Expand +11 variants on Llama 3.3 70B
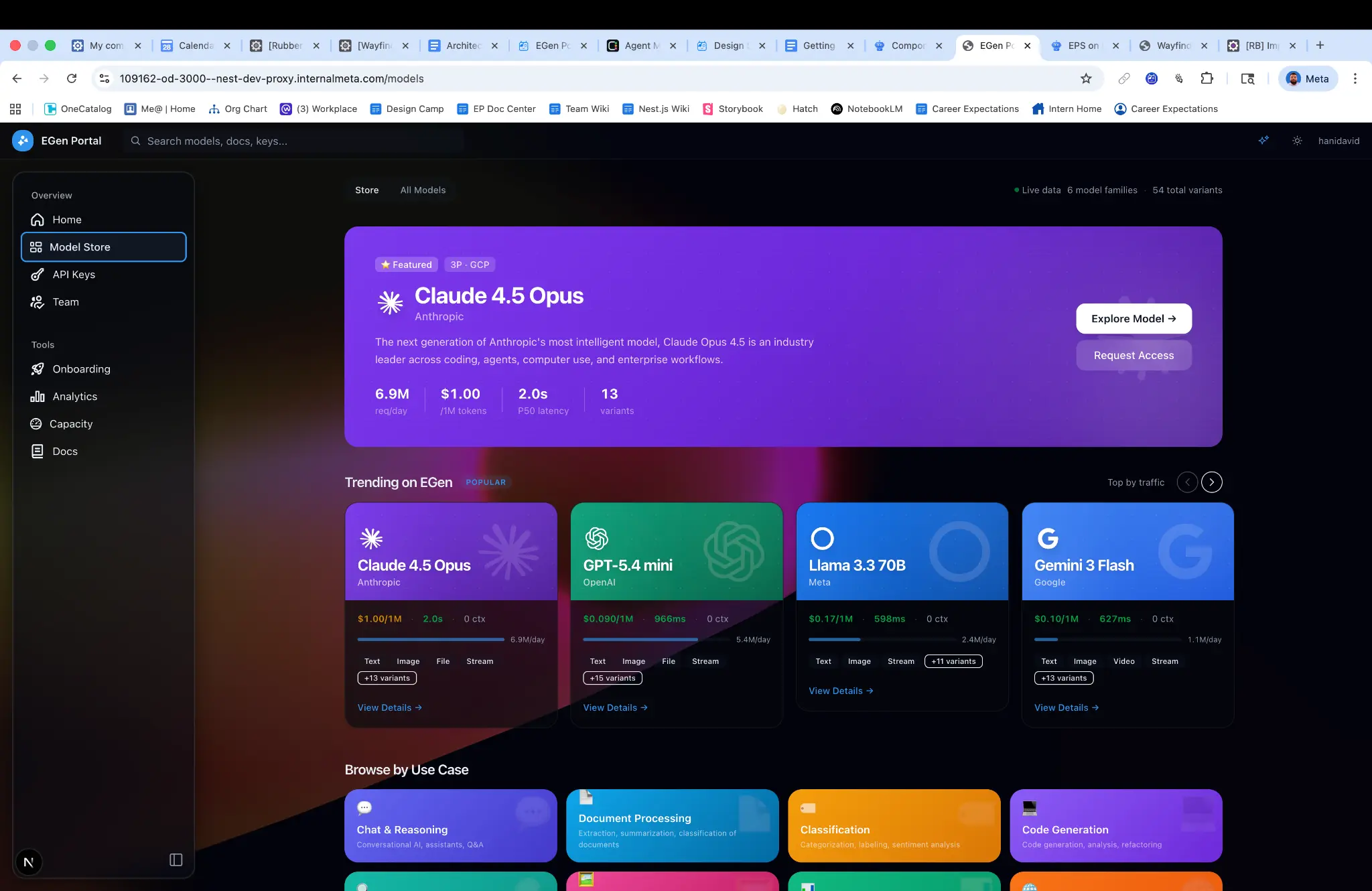Viewport: 1372px width, 891px height. [x=953, y=661]
